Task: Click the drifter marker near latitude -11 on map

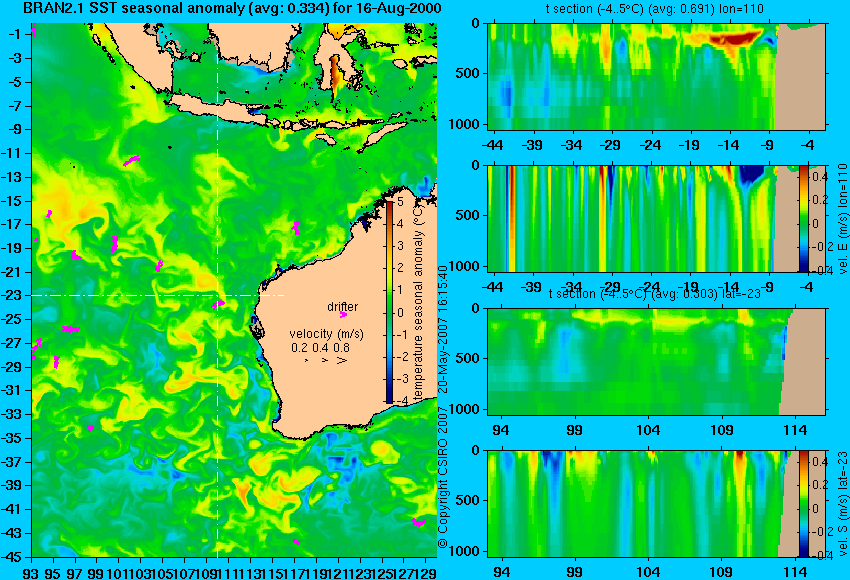Action: pyautogui.click(x=131, y=160)
